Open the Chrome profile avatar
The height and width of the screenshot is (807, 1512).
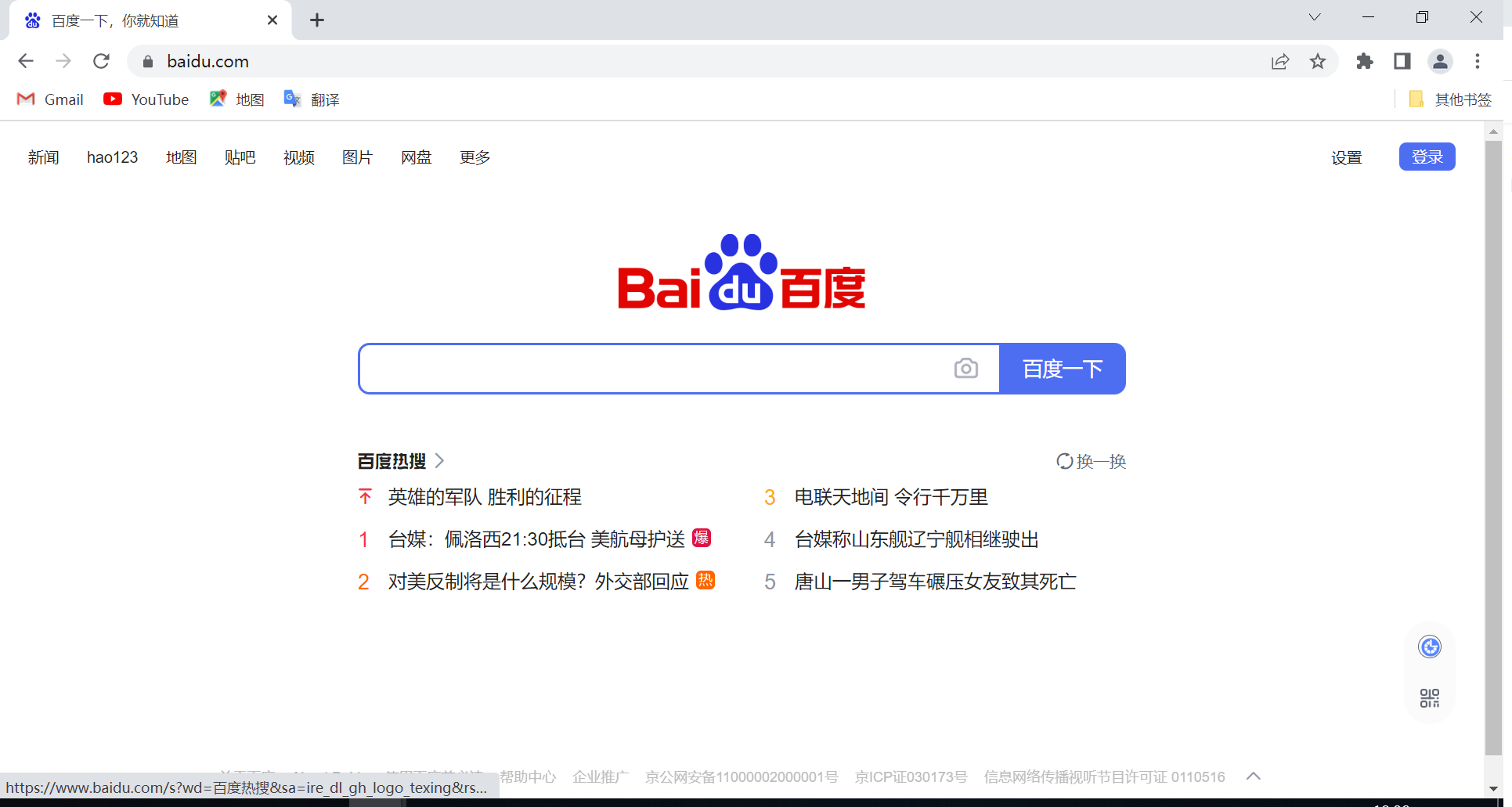1440,61
